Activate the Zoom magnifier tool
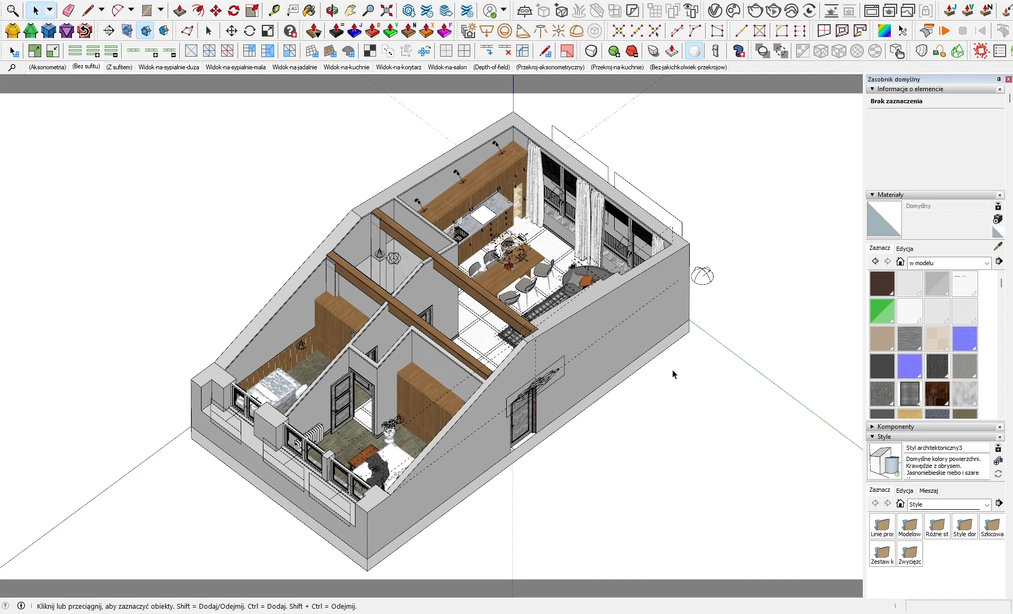Viewport: 1013px width, 614px height. pyautogui.click(x=368, y=10)
